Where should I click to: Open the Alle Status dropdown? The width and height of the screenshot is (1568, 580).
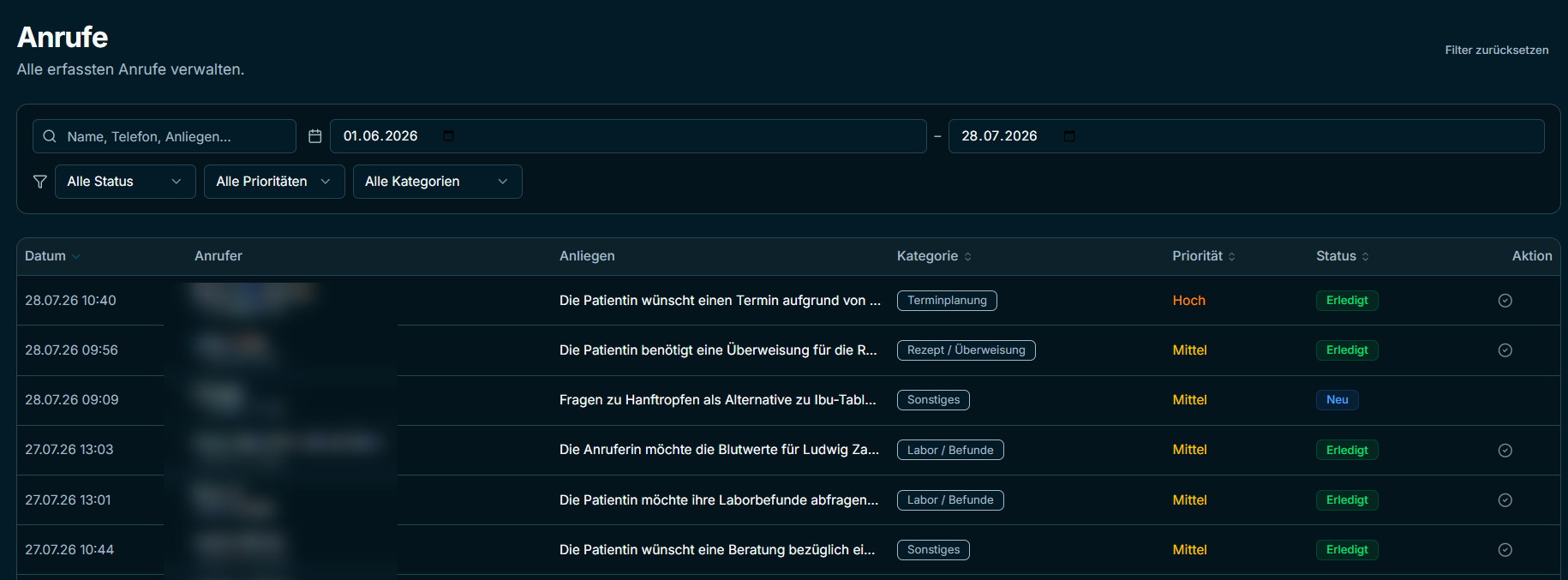[x=125, y=182]
